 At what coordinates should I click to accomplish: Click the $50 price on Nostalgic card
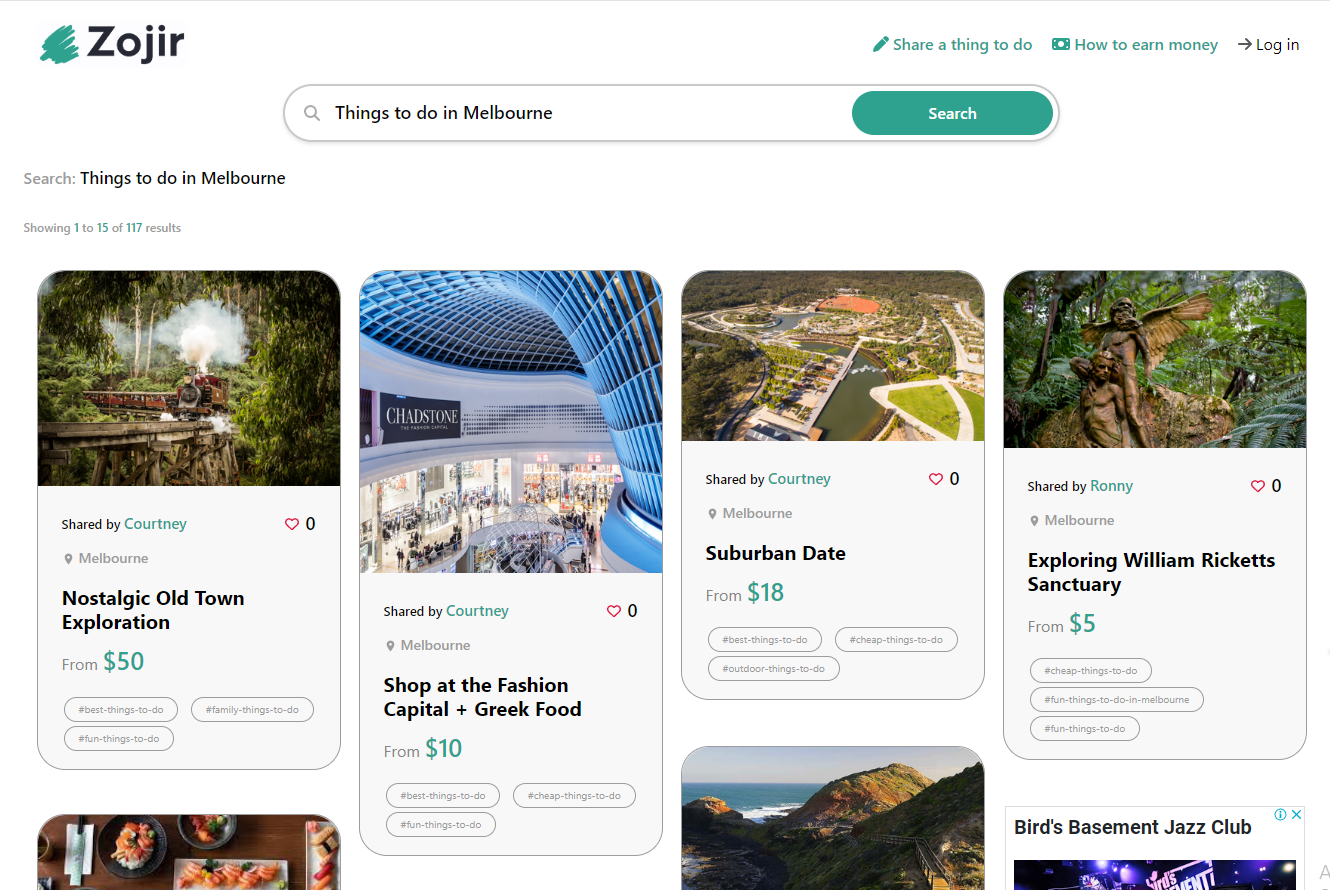124,662
